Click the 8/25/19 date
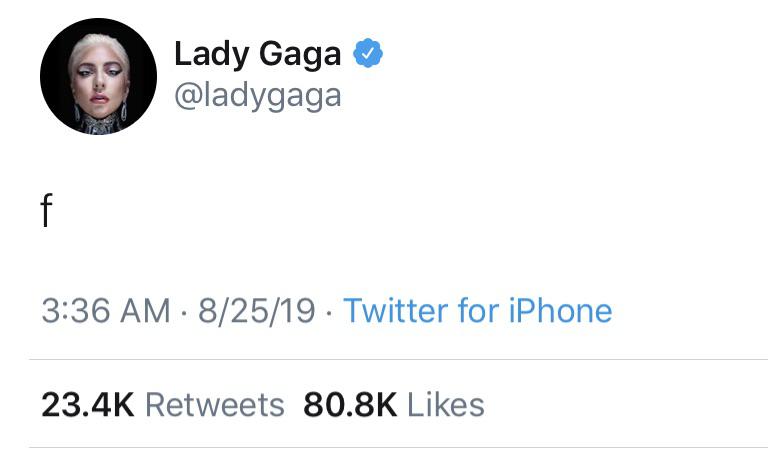The height and width of the screenshot is (454, 768). pos(257,311)
